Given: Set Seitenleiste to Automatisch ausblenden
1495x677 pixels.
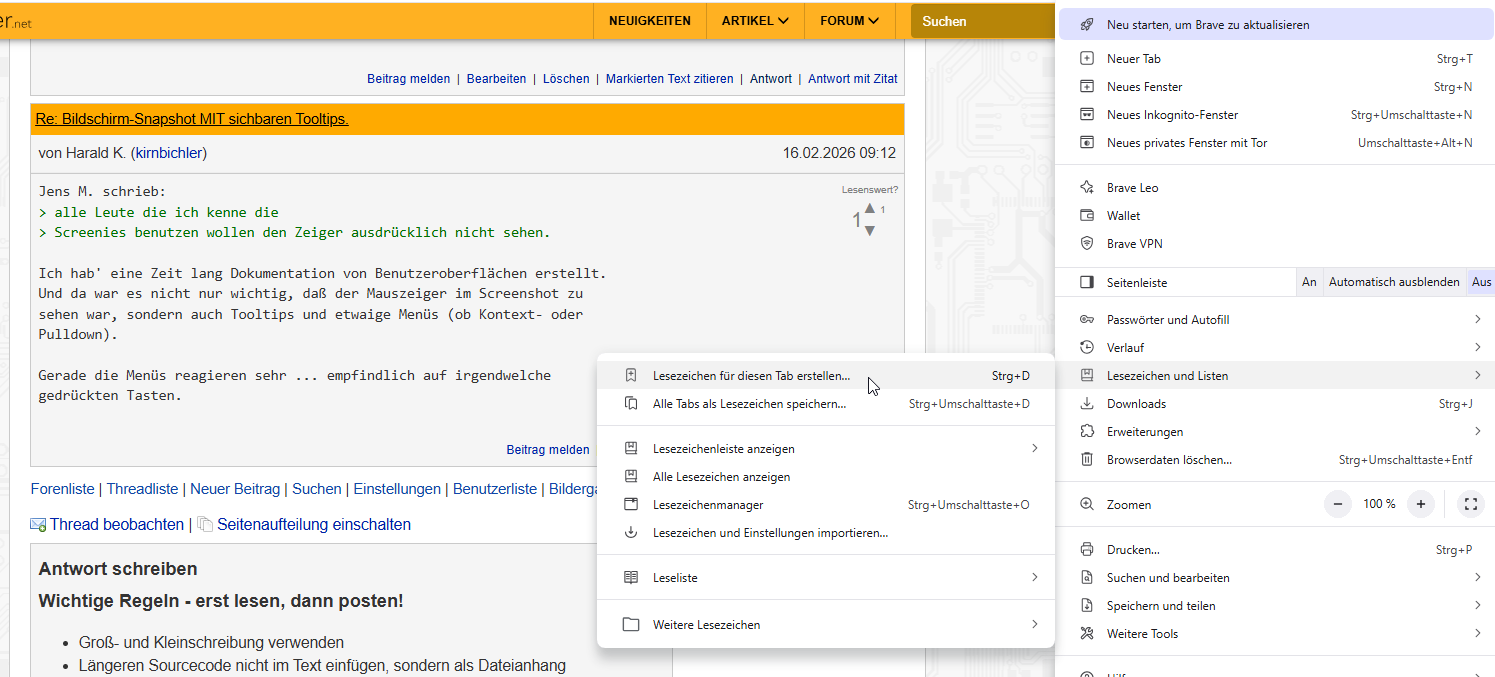Looking at the screenshot, I should pyautogui.click(x=1393, y=282).
